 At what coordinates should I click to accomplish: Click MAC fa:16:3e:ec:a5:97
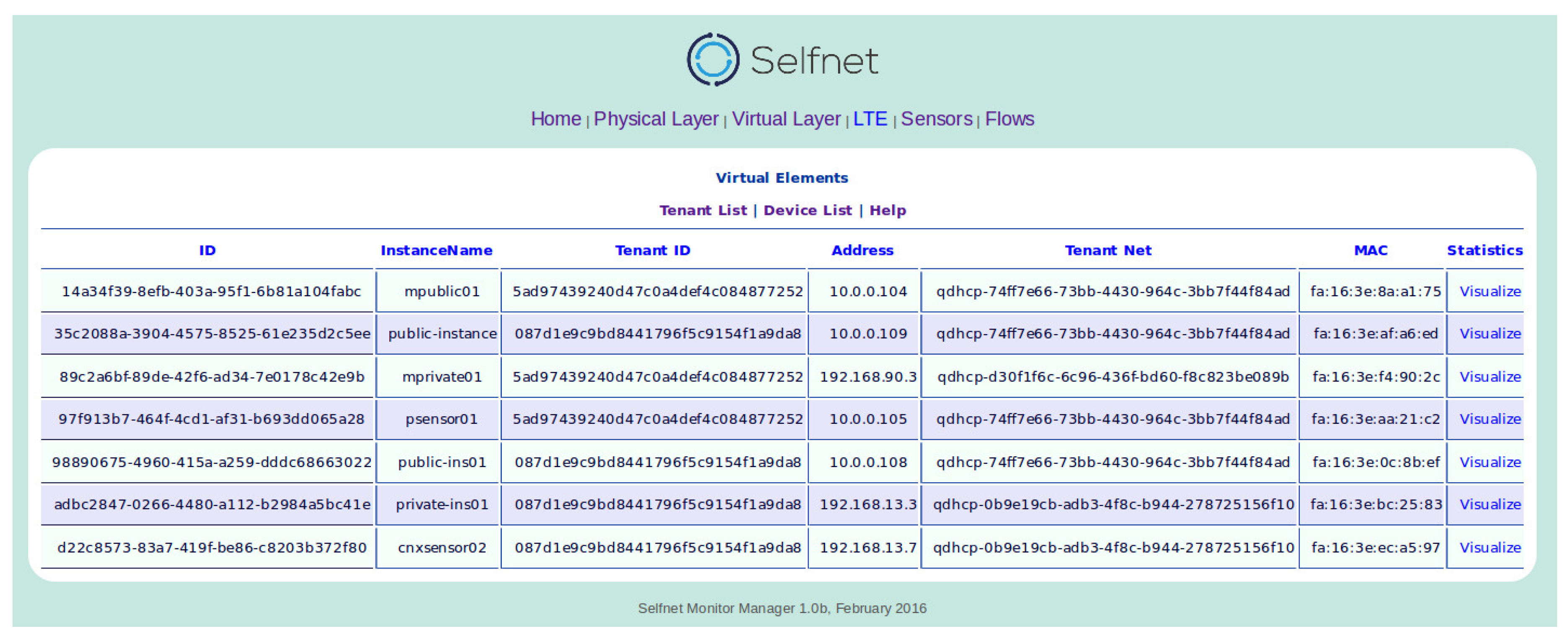1376,547
